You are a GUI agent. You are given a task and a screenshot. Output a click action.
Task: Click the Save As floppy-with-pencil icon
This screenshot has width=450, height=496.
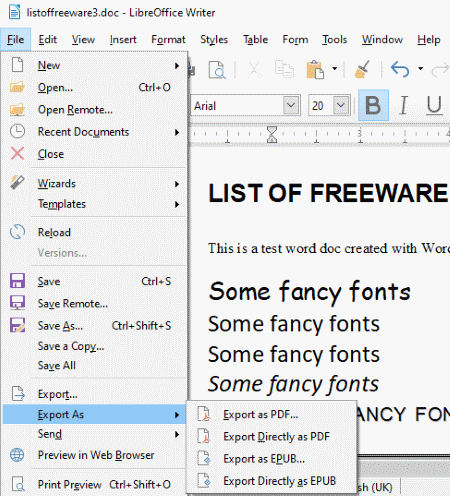click(x=17, y=325)
